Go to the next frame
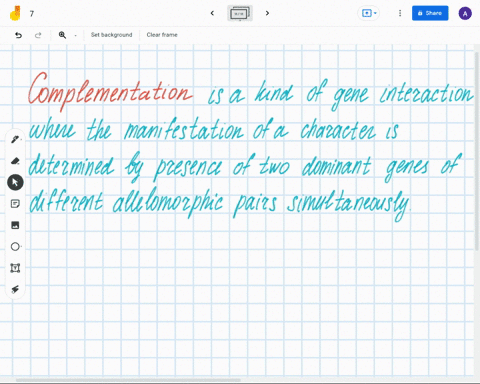Screen dimensions: 480x384 pyautogui.click(x=267, y=13)
